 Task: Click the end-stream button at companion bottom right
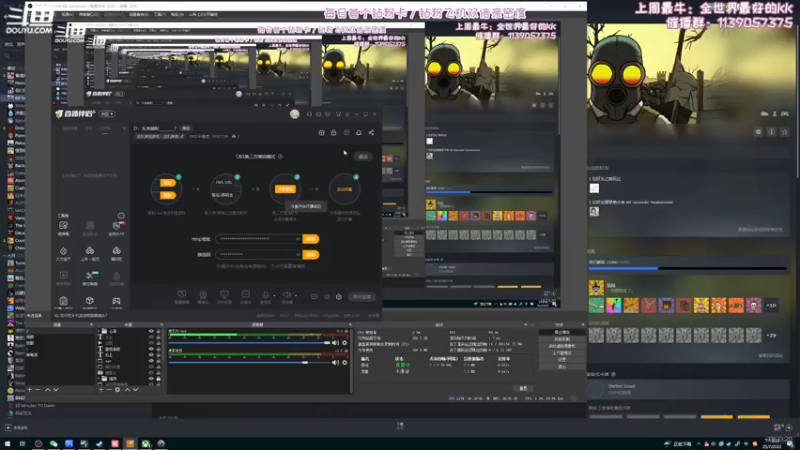click(362, 296)
